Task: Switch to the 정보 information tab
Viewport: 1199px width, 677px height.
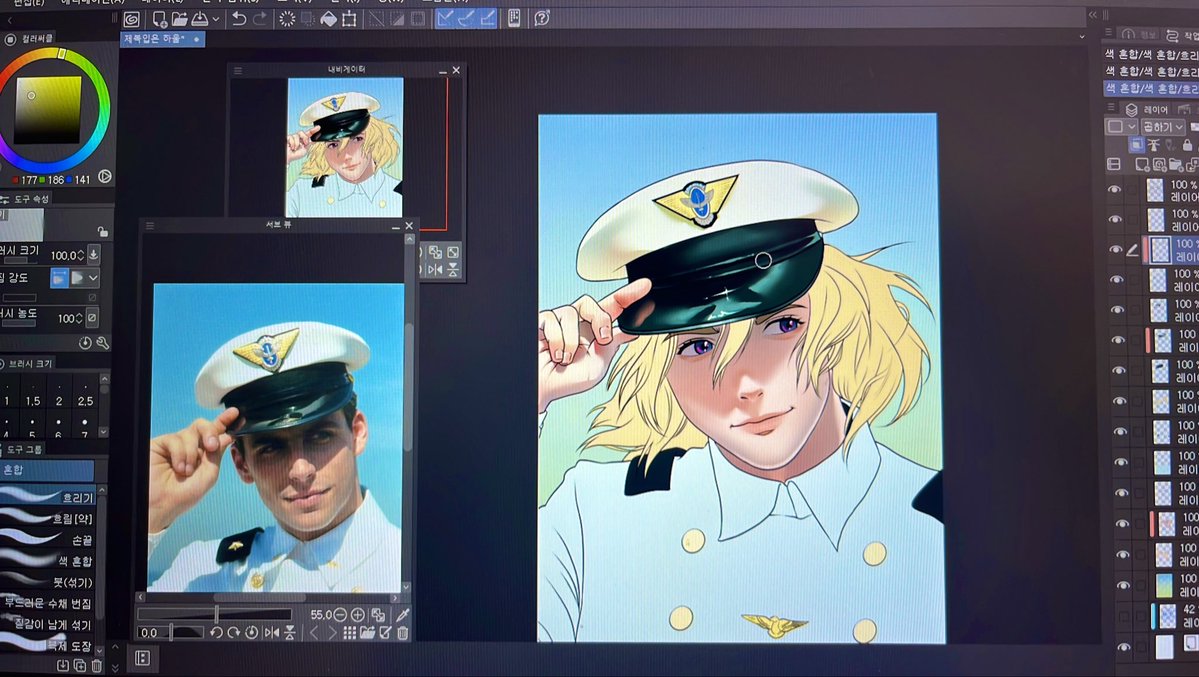Action: (x=1139, y=34)
